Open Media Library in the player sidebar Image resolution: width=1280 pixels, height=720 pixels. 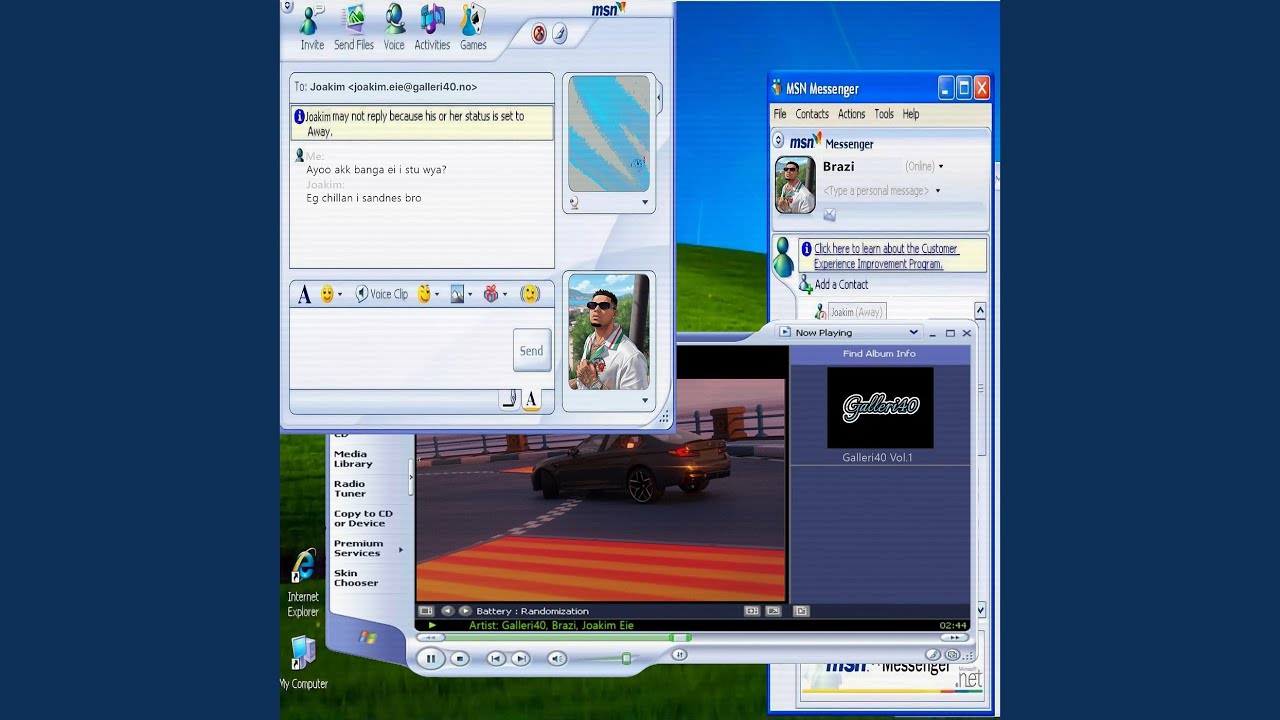click(353, 459)
